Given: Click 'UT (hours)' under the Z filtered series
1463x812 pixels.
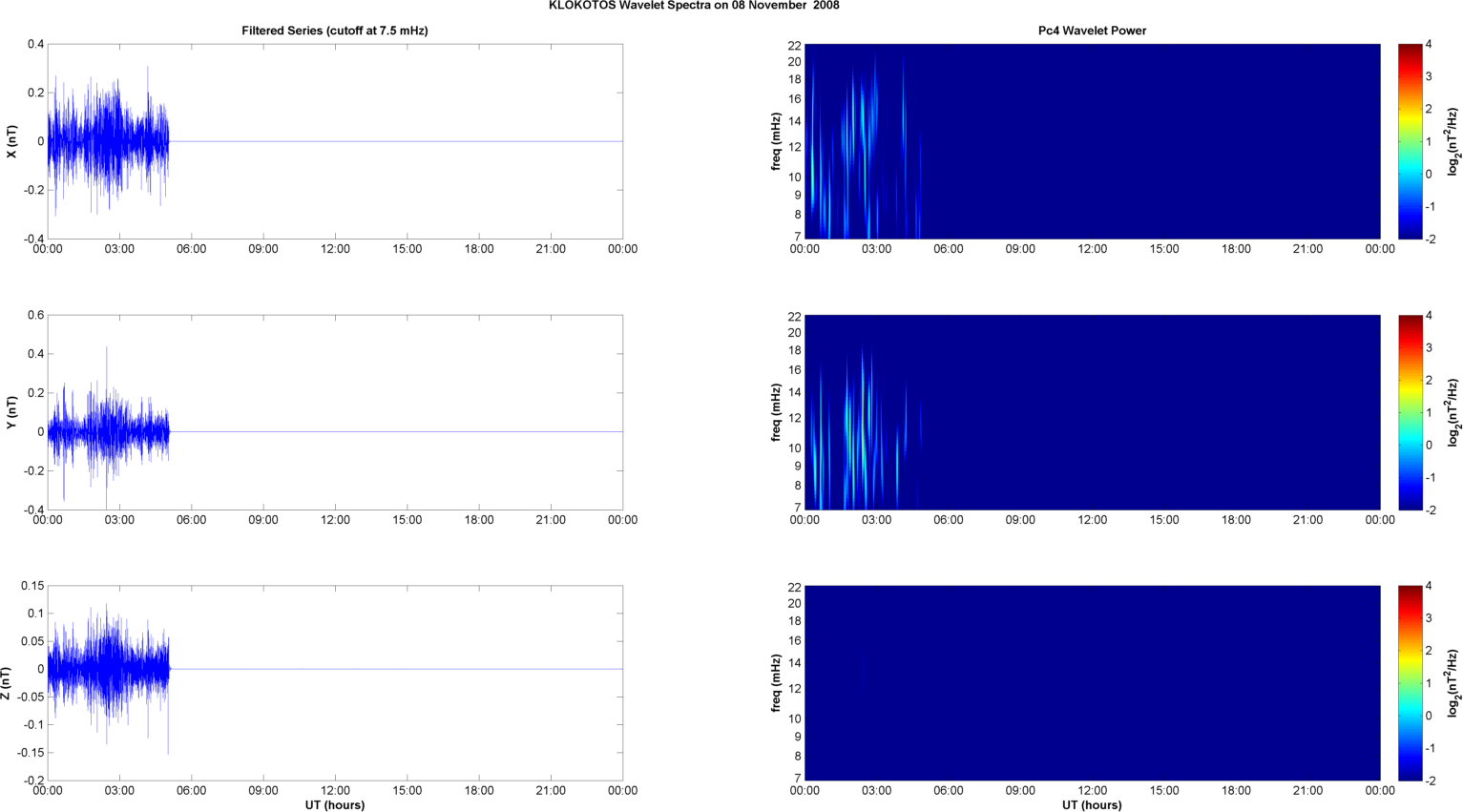Looking at the screenshot, I should (x=335, y=804).
